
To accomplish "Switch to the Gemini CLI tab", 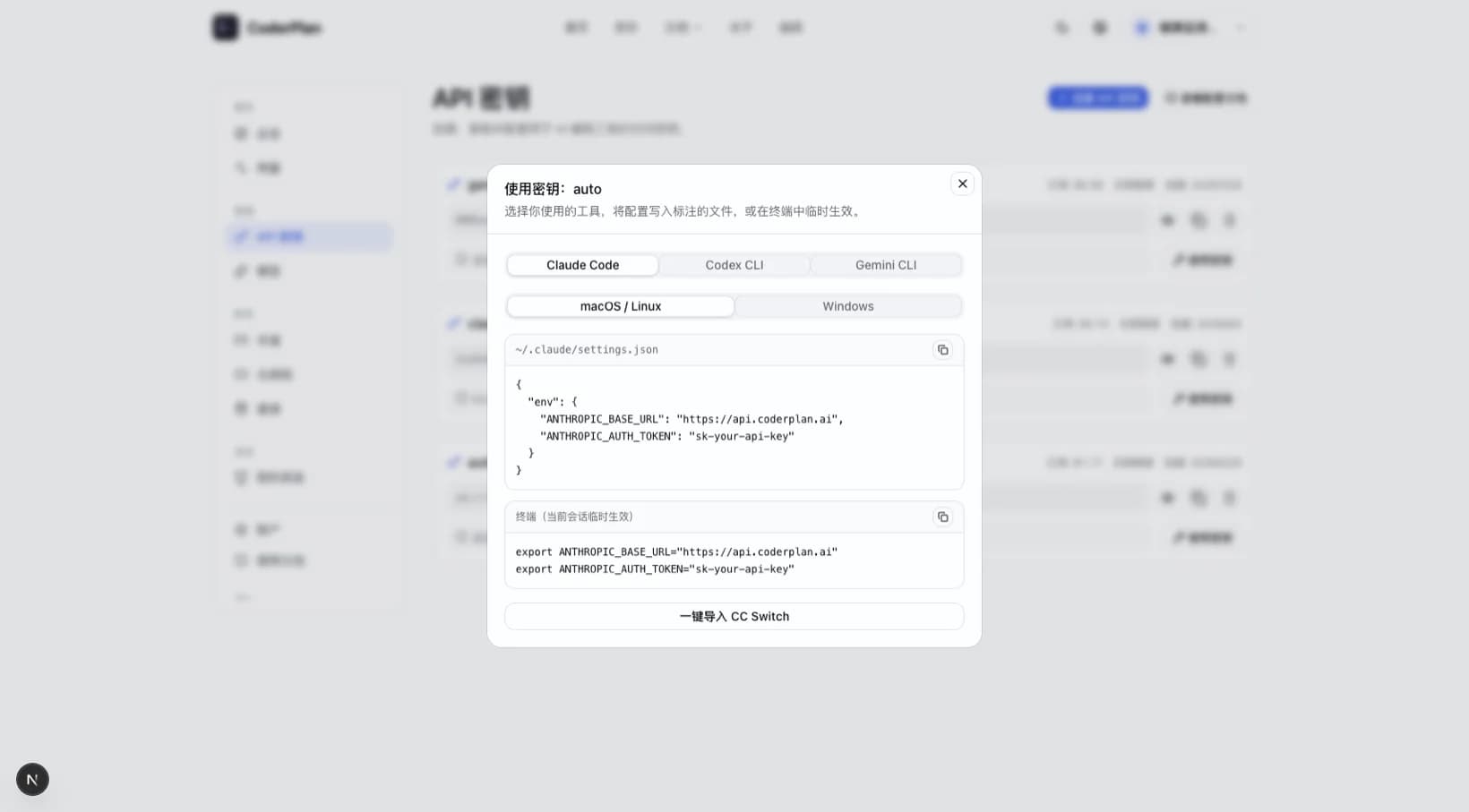I will click(886, 265).
